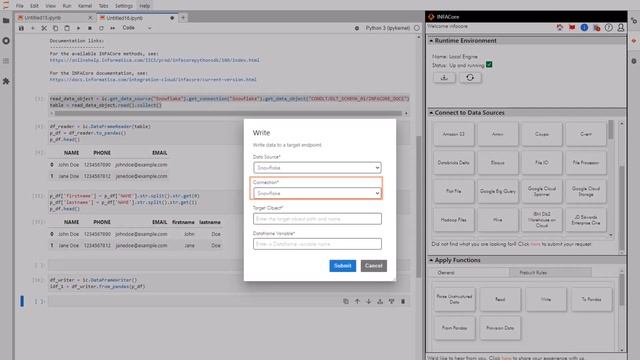640x360 pixels.
Task: Open the View menu
Action: tap(50, 6)
